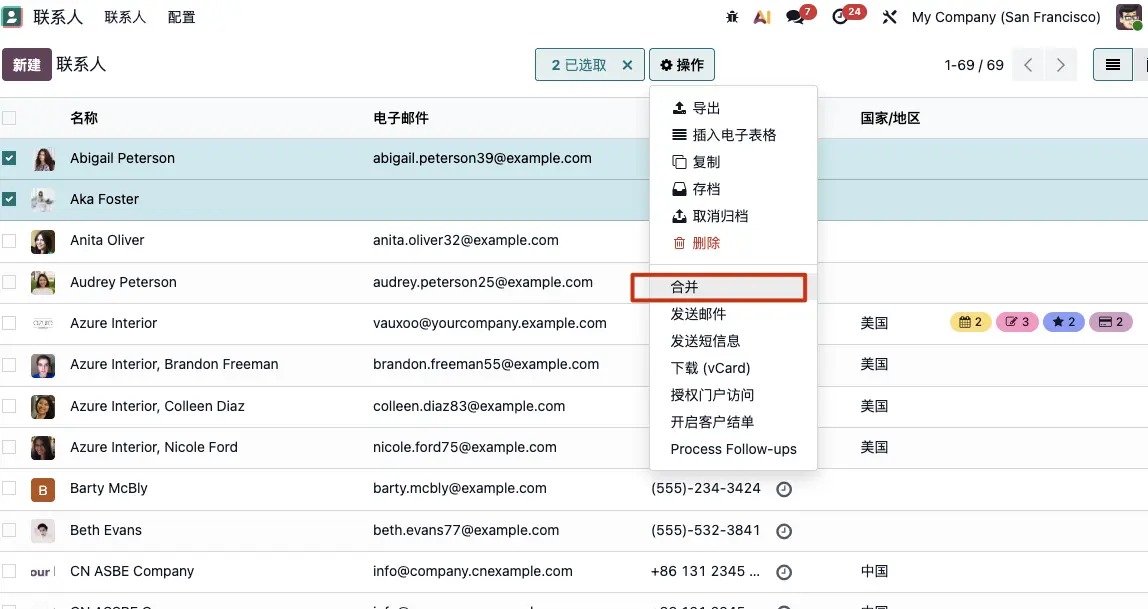This screenshot has height=609, width=1148.
Task: Click the AI assistant icon
Action: [x=762, y=17]
